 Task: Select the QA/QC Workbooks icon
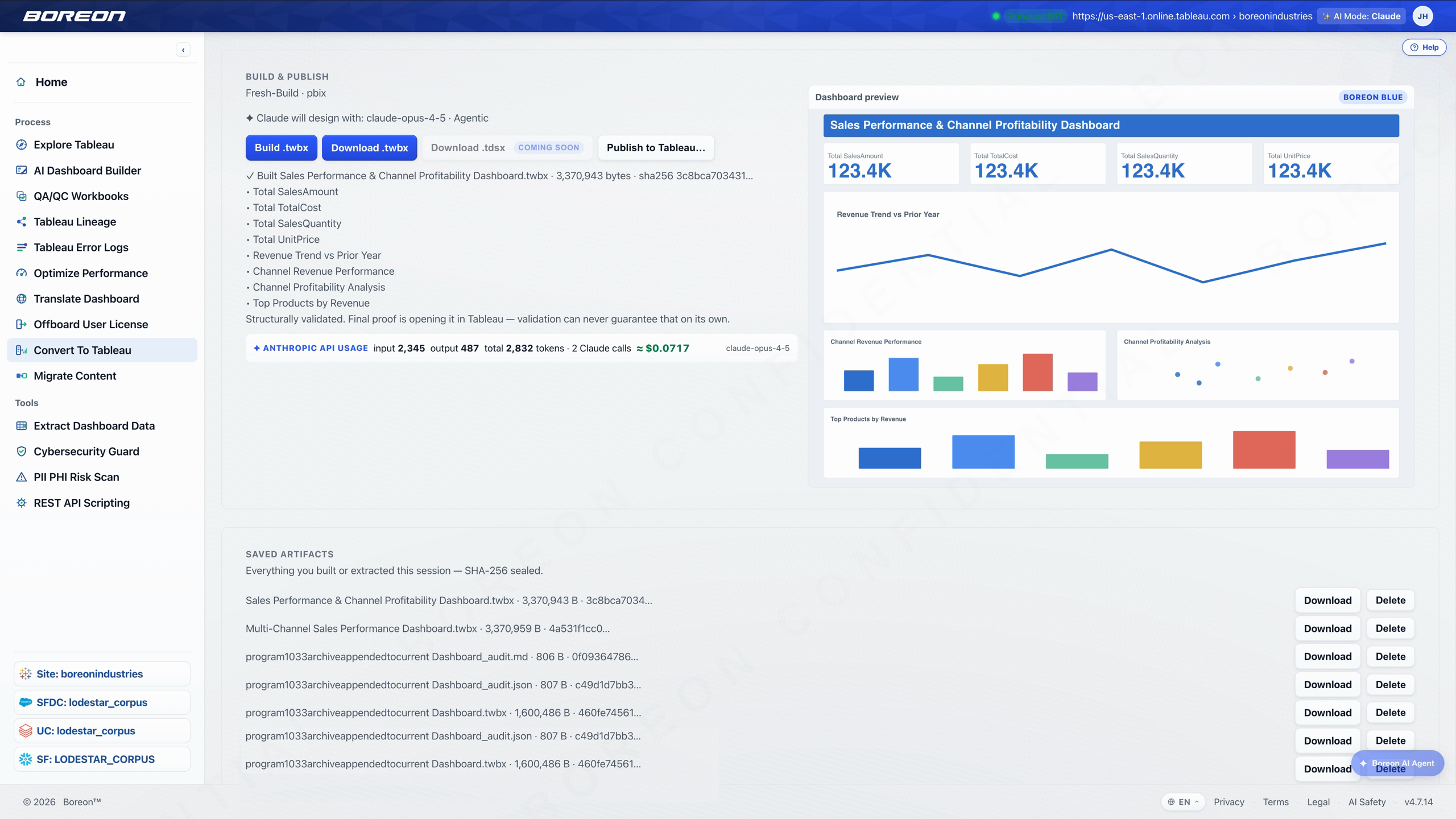(22, 196)
